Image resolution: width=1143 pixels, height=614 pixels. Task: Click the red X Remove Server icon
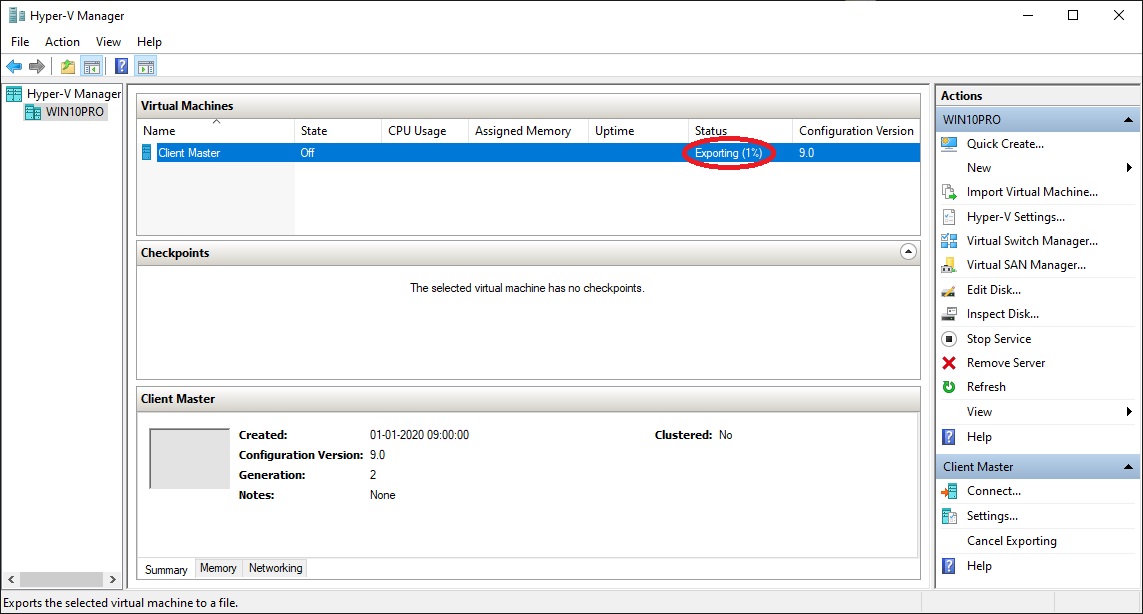[x=949, y=362]
